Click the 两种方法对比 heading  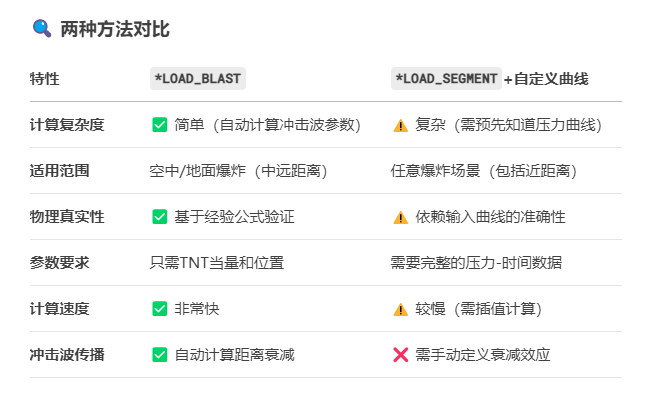tap(115, 29)
